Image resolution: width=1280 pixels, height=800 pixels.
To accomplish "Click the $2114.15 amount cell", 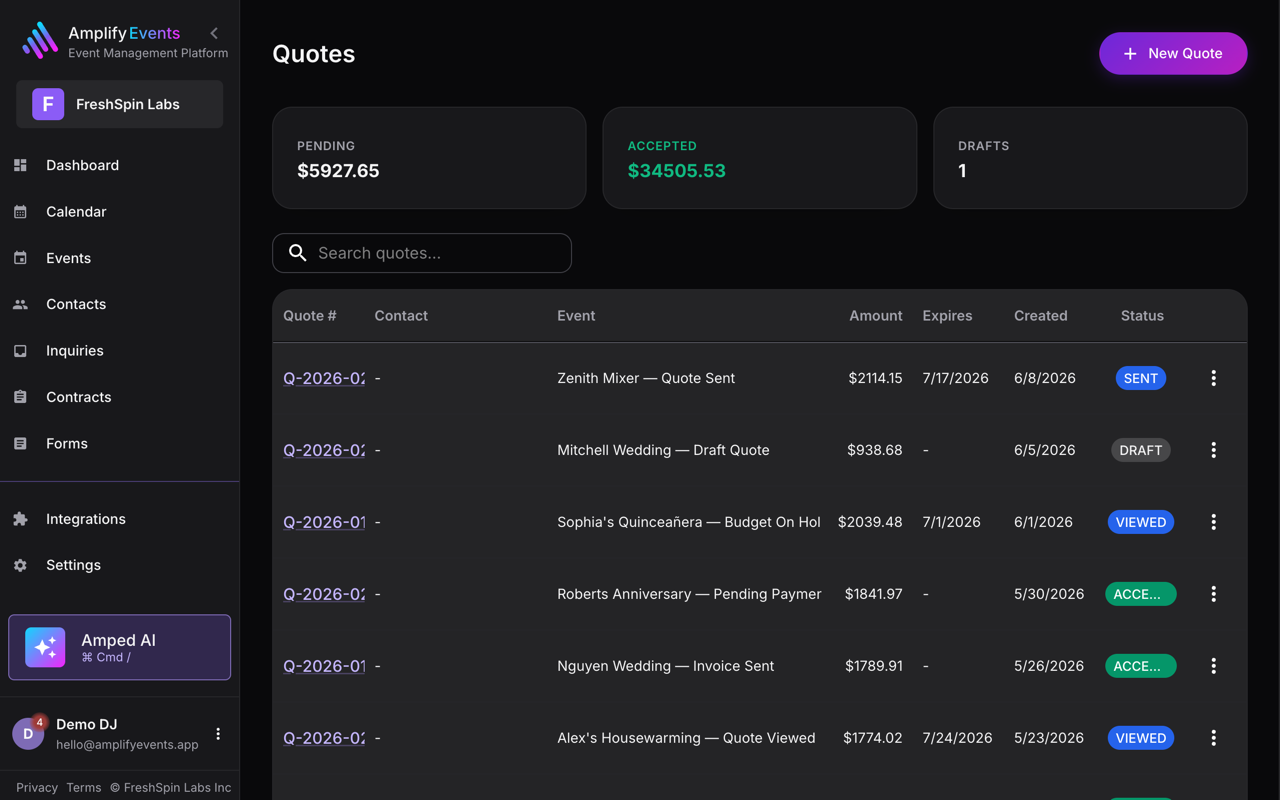I will [875, 378].
